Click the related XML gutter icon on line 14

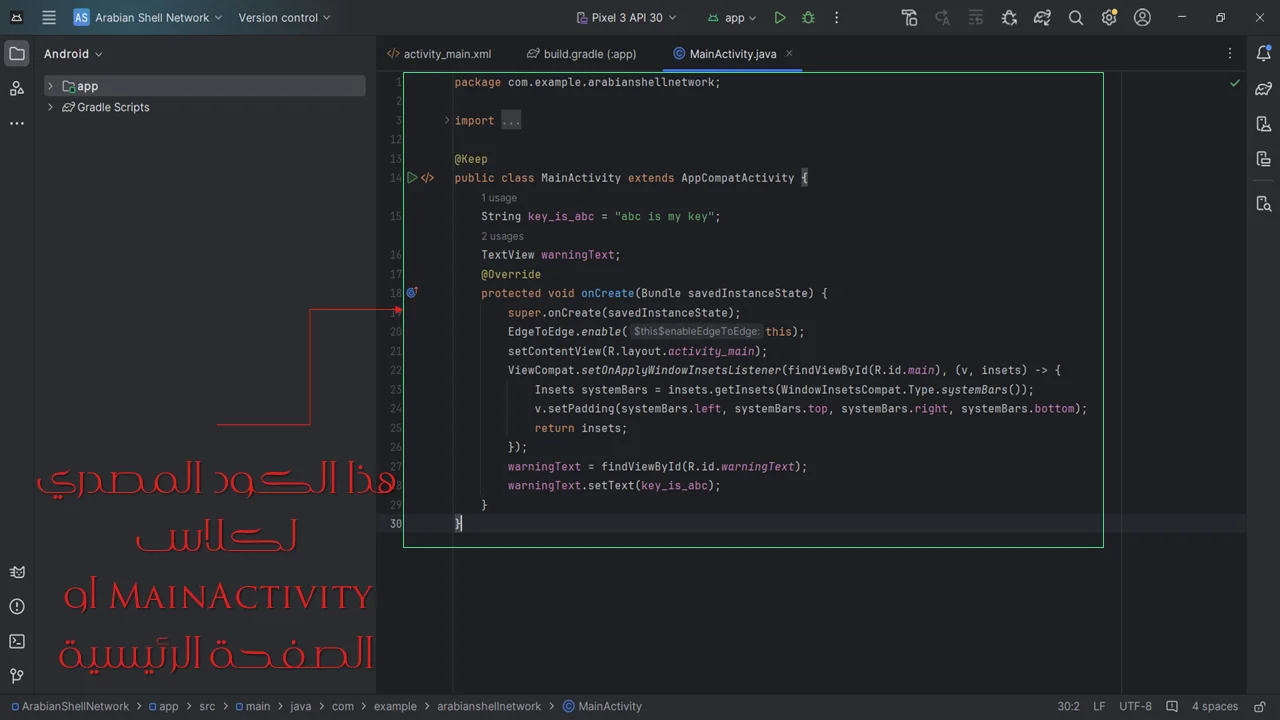point(428,178)
